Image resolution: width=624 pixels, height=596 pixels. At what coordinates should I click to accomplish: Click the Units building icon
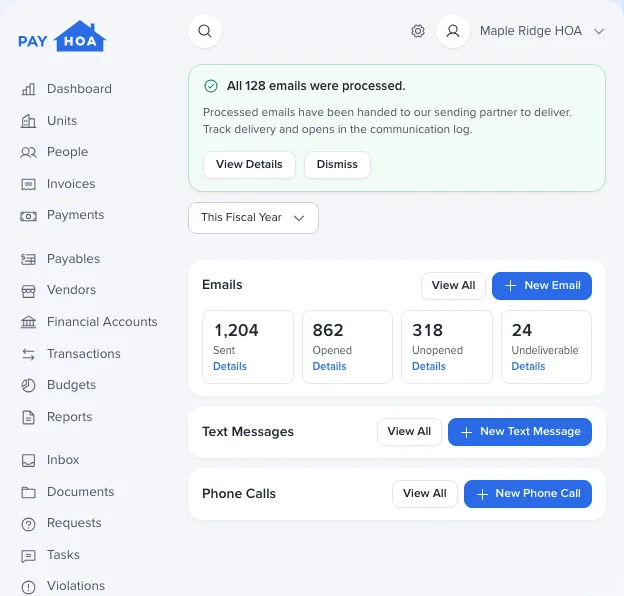28,121
